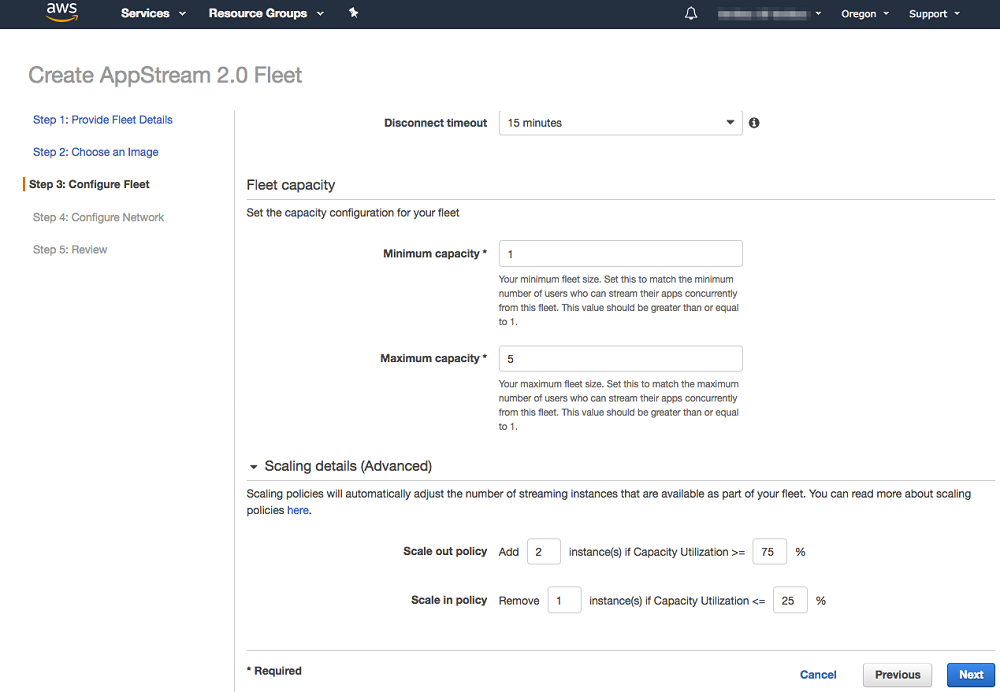Screen dimensions: 1000x692
Task: Click 'Set the capacity configuration for your fleet'
Action: coord(353,213)
